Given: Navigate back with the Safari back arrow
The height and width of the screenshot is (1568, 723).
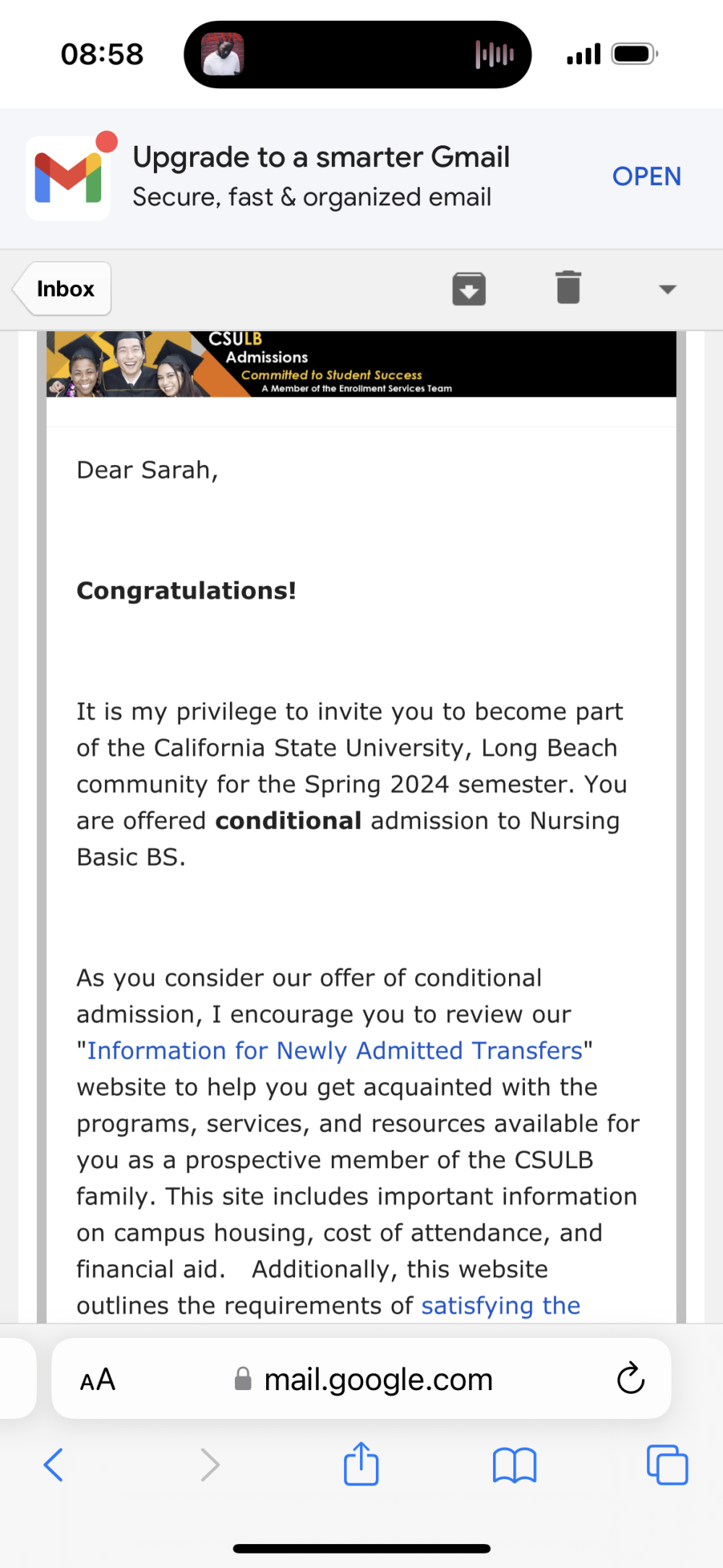Looking at the screenshot, I should tap(54, 1465).
